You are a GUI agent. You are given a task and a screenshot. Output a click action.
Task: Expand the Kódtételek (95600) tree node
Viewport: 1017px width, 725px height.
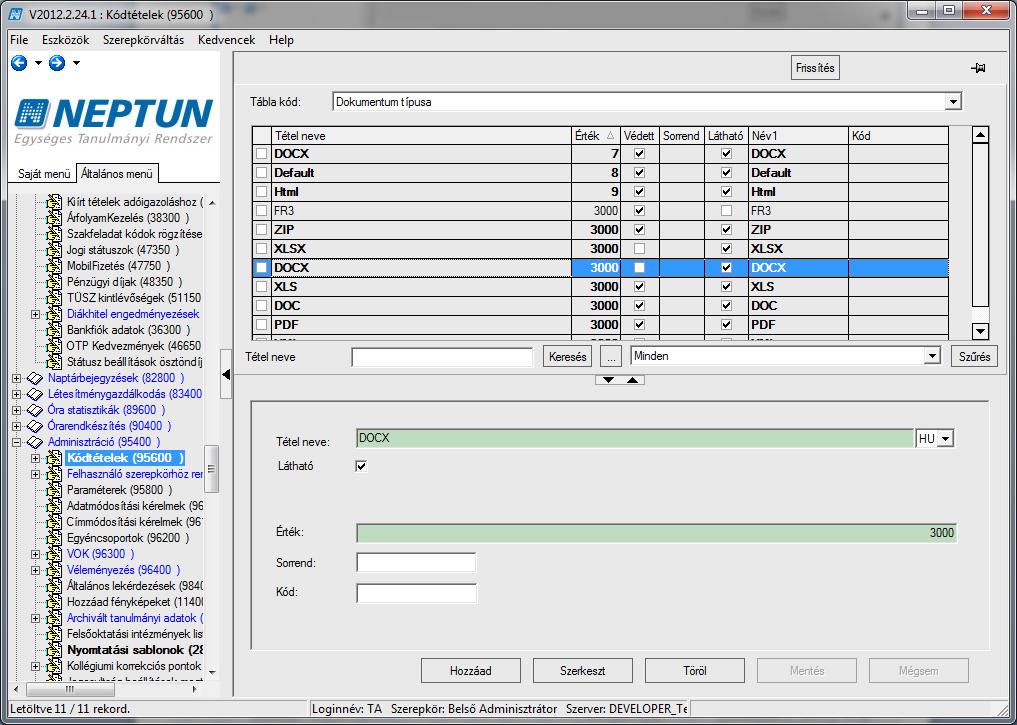(x=36, y=458)
